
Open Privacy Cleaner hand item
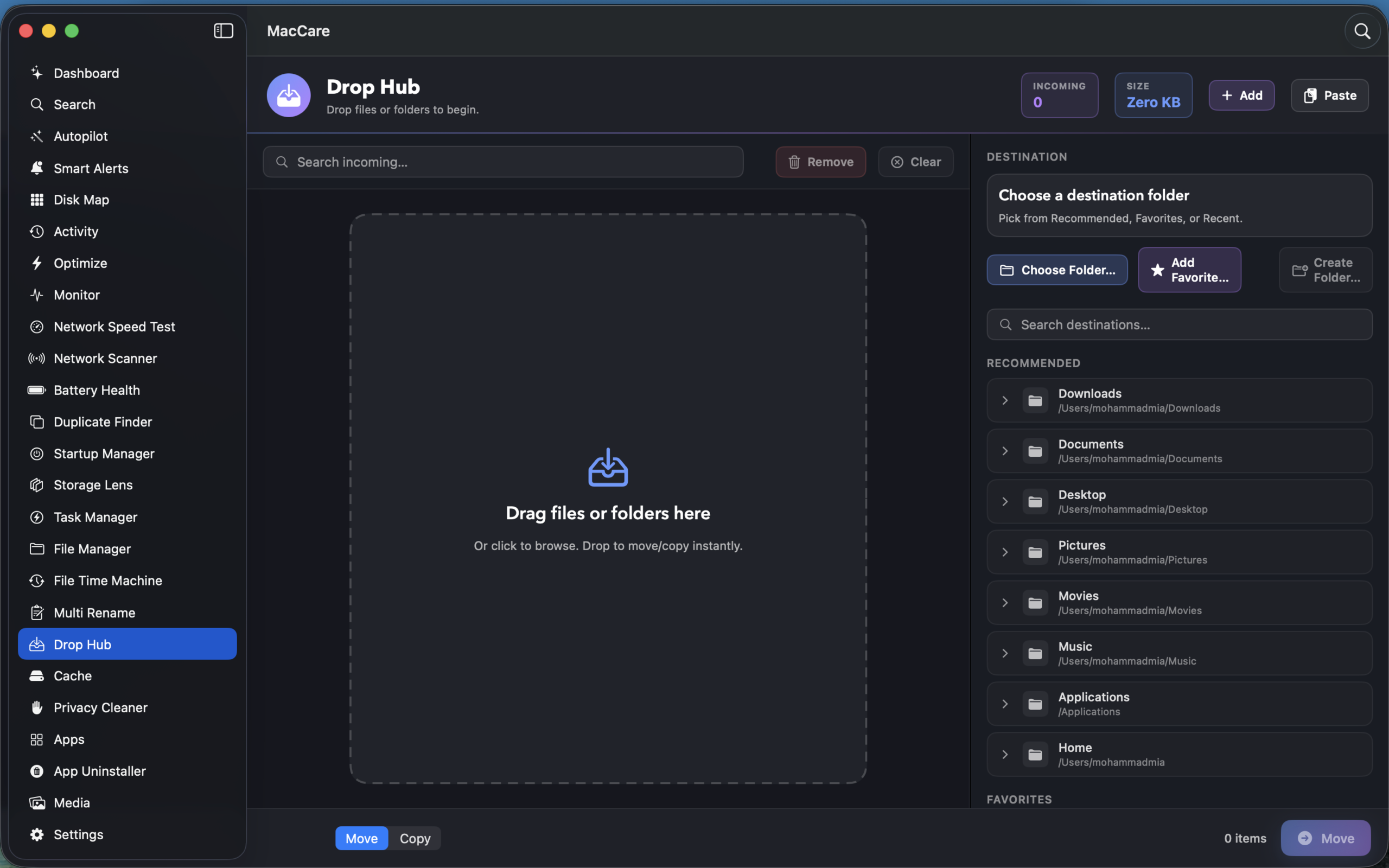128,708
